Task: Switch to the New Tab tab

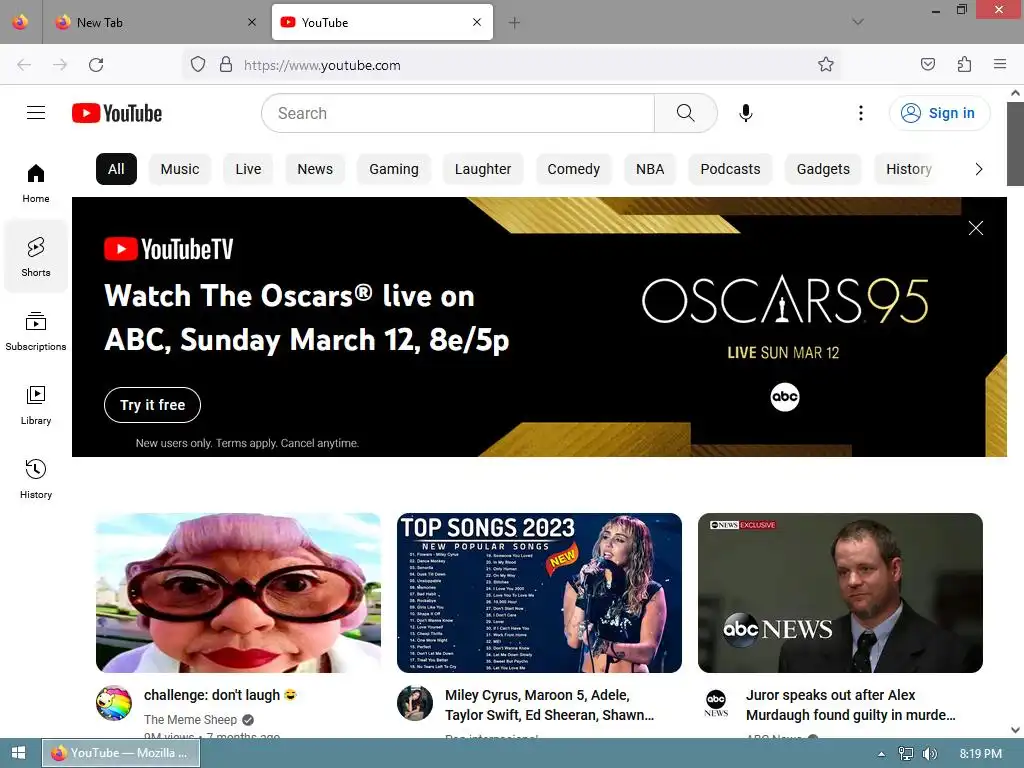Action: click(x=155, y=22)
